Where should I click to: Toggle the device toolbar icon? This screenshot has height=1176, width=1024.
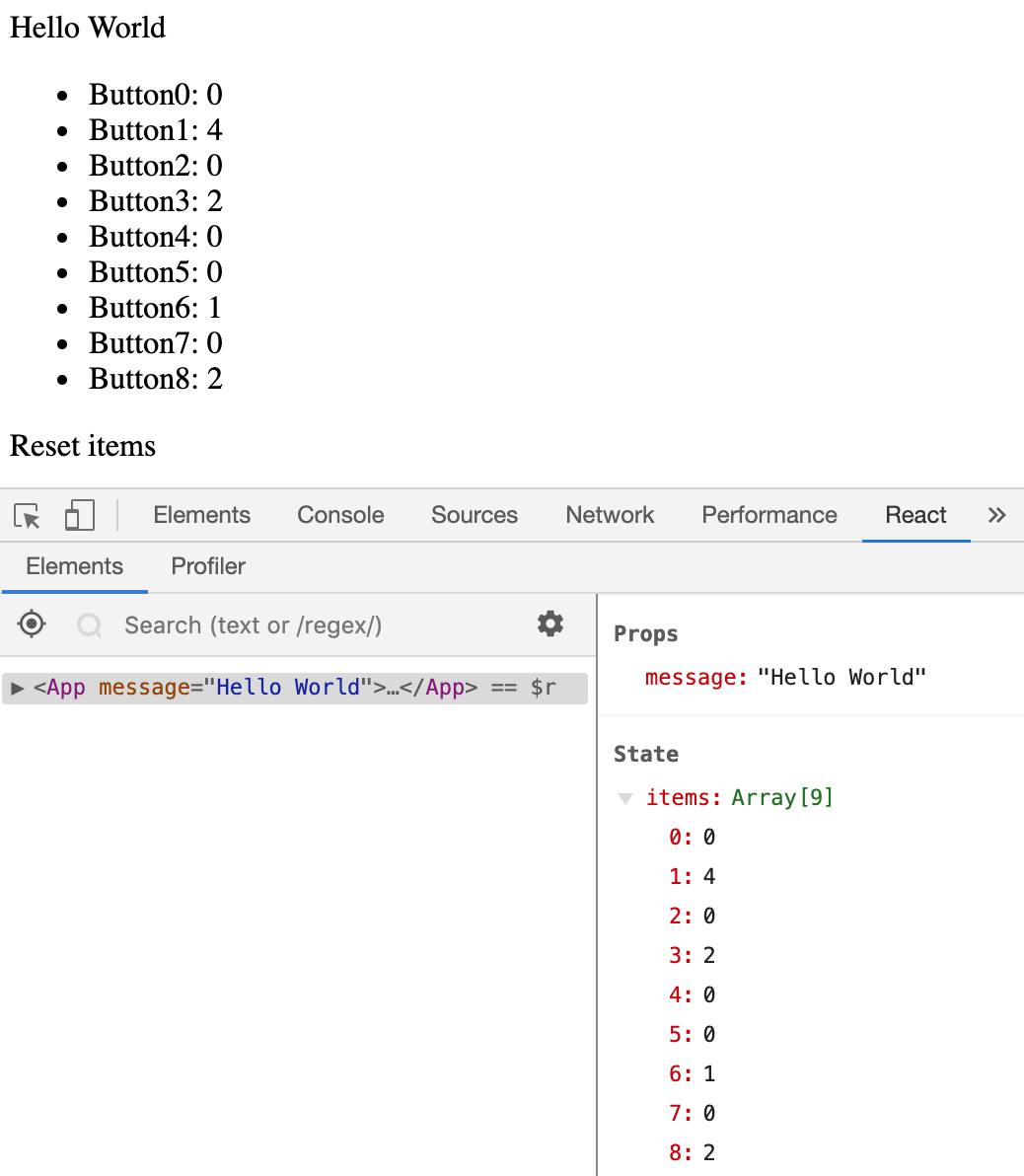click(x=80, y=515)
